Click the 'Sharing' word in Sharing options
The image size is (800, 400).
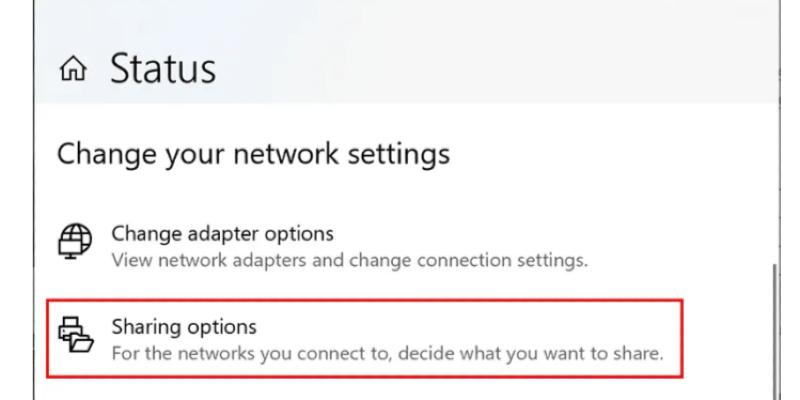coord(141,326)
